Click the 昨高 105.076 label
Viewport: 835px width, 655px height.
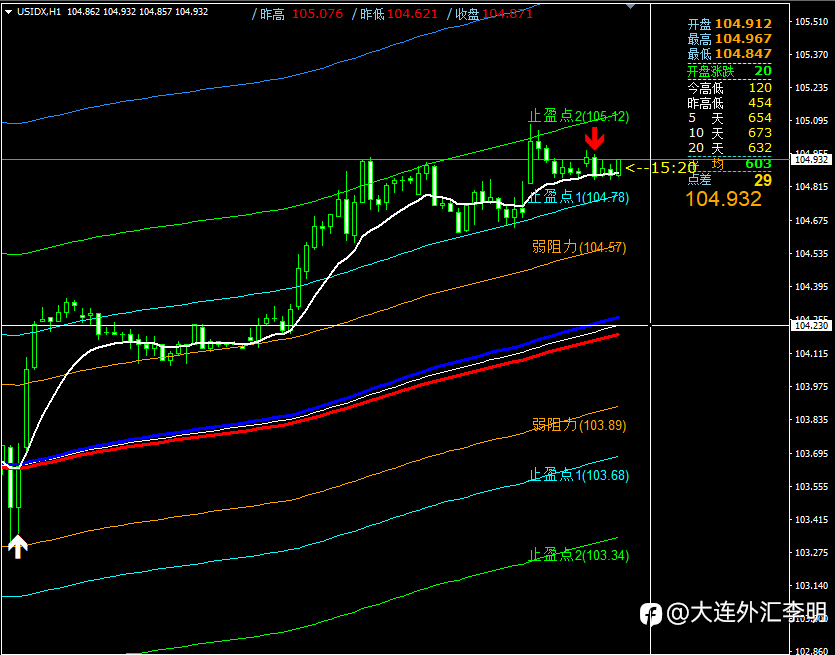(x=298, y=14)
